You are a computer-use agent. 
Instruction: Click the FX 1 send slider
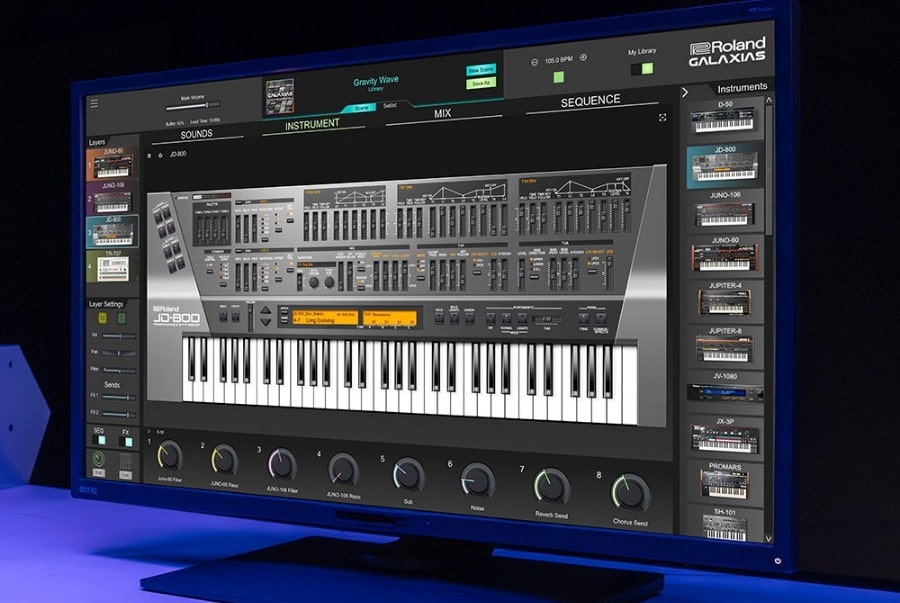coord(119,397)
